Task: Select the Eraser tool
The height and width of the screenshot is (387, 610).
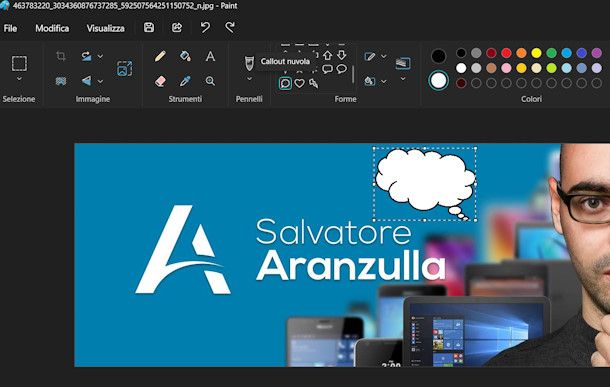Action: click(x=160, y=81)
